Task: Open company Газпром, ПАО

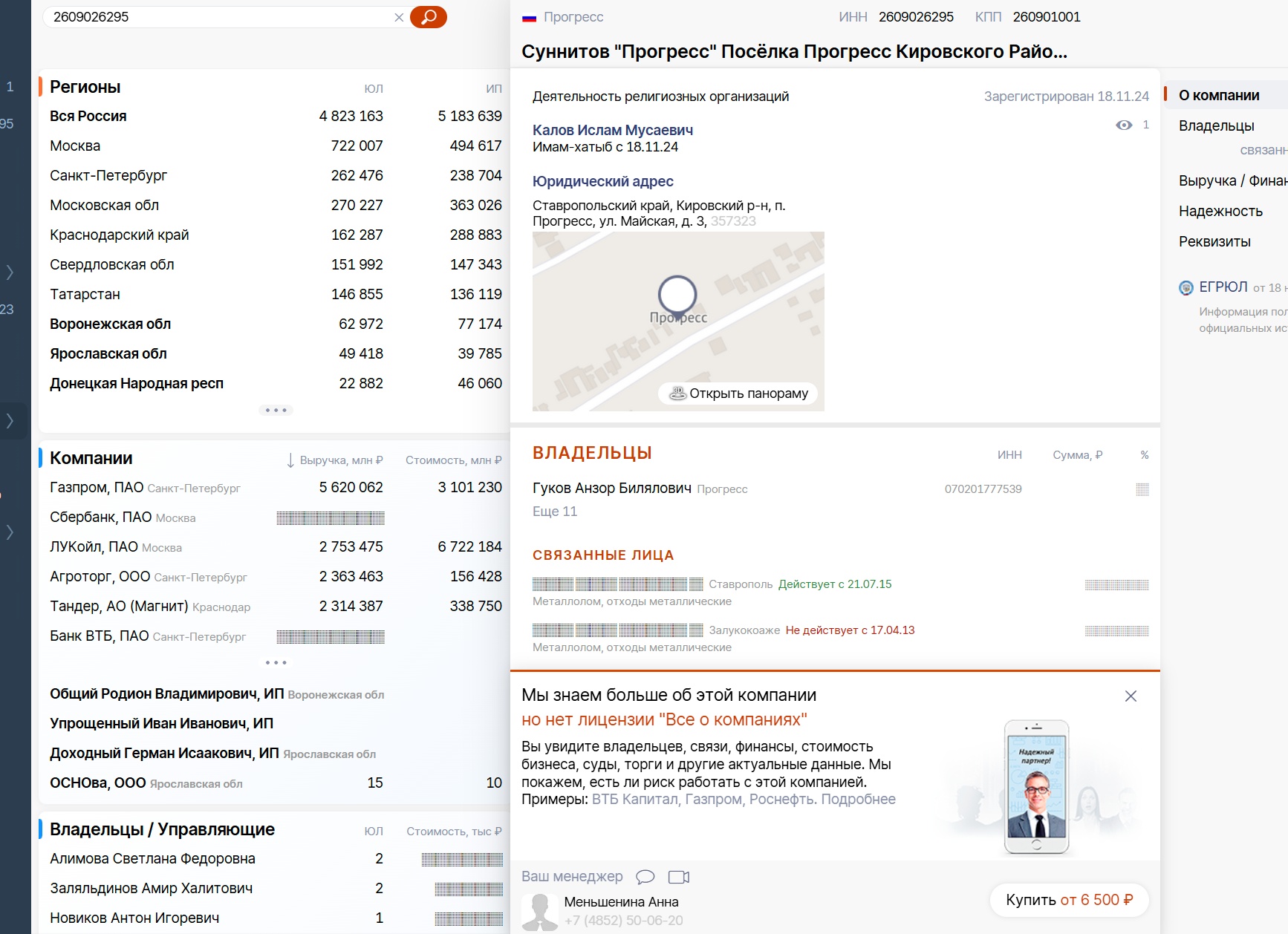Action: pos(97,487)
